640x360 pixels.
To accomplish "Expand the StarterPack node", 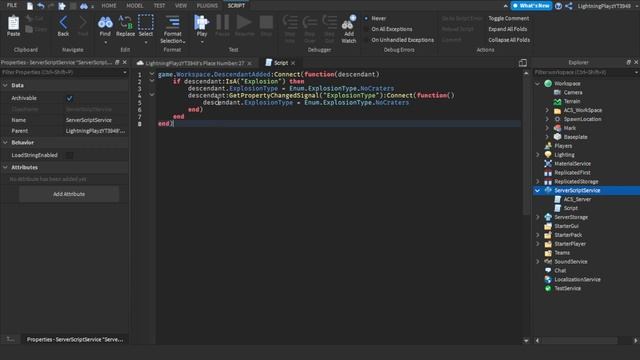I will (x=538, y=235).
